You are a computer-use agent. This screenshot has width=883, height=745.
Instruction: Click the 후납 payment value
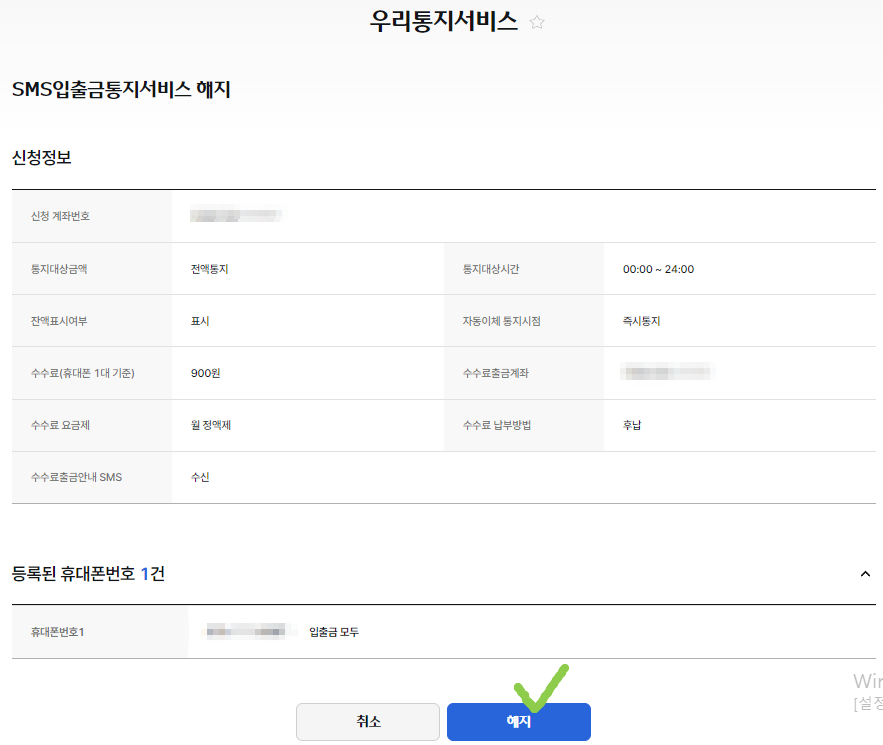pyautogui.click(x=632, y=425)
